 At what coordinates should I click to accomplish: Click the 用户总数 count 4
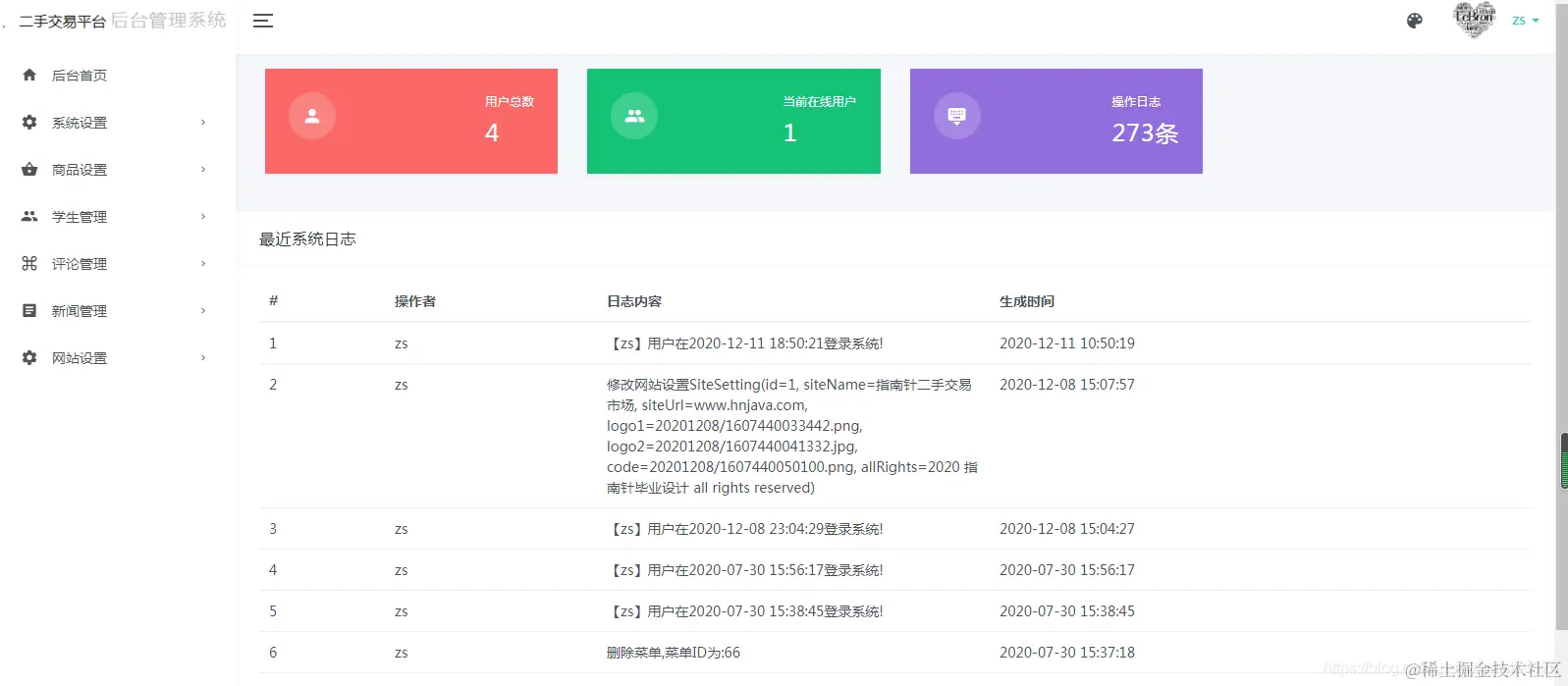tap(492, 132)
